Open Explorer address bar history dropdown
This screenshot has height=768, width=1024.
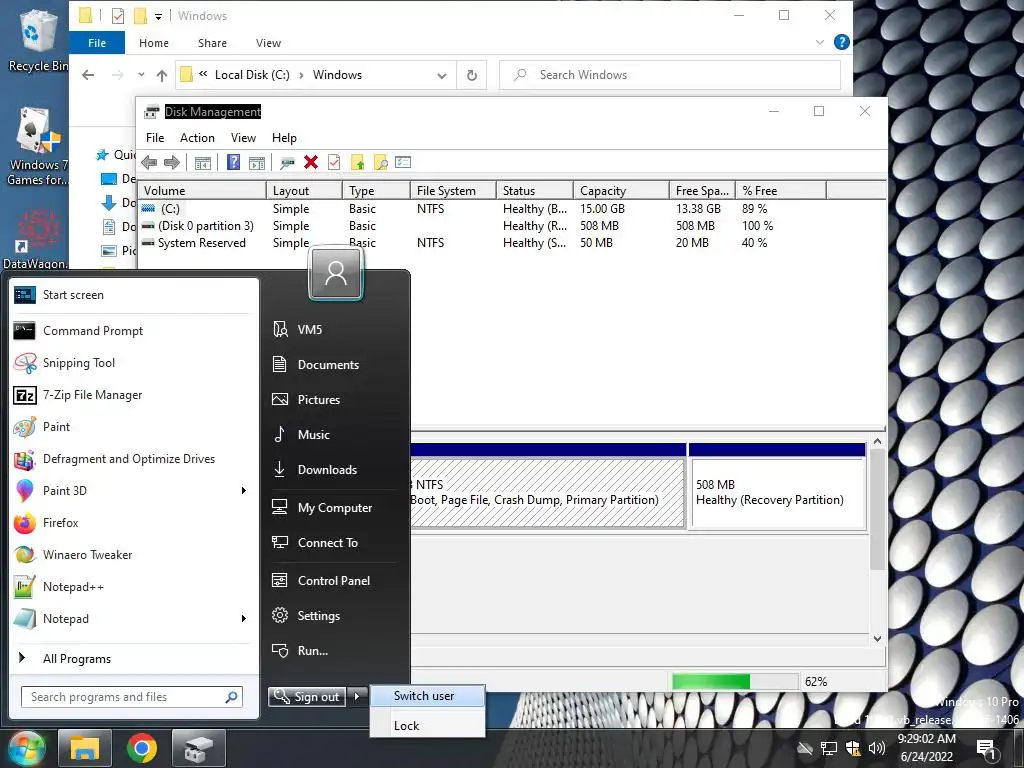click(x=441, y=75)
